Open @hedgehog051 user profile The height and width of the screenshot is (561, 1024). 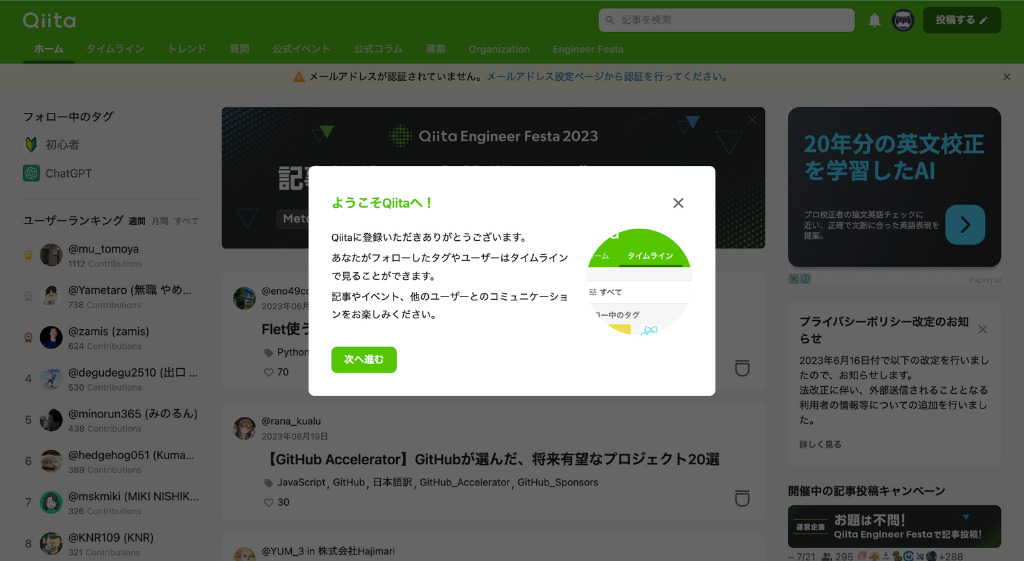[131, 455]
